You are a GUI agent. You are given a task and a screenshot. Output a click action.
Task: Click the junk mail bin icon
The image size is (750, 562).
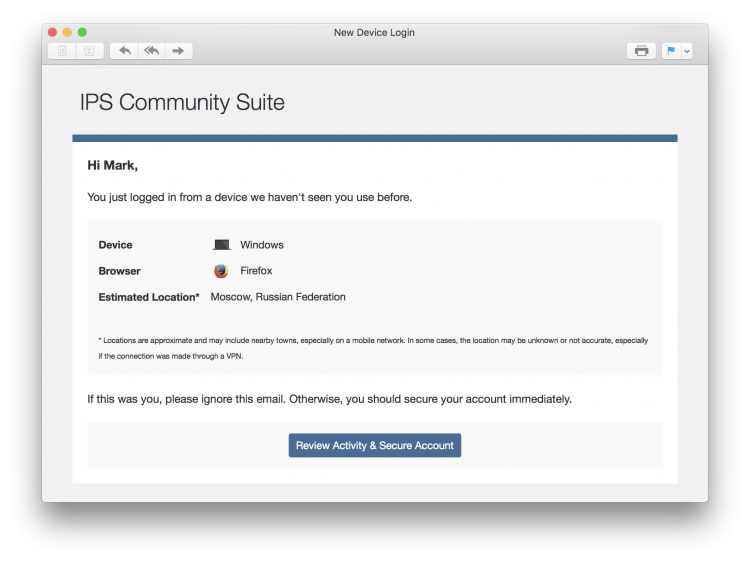pyautogui.click(x=89, y=51)
